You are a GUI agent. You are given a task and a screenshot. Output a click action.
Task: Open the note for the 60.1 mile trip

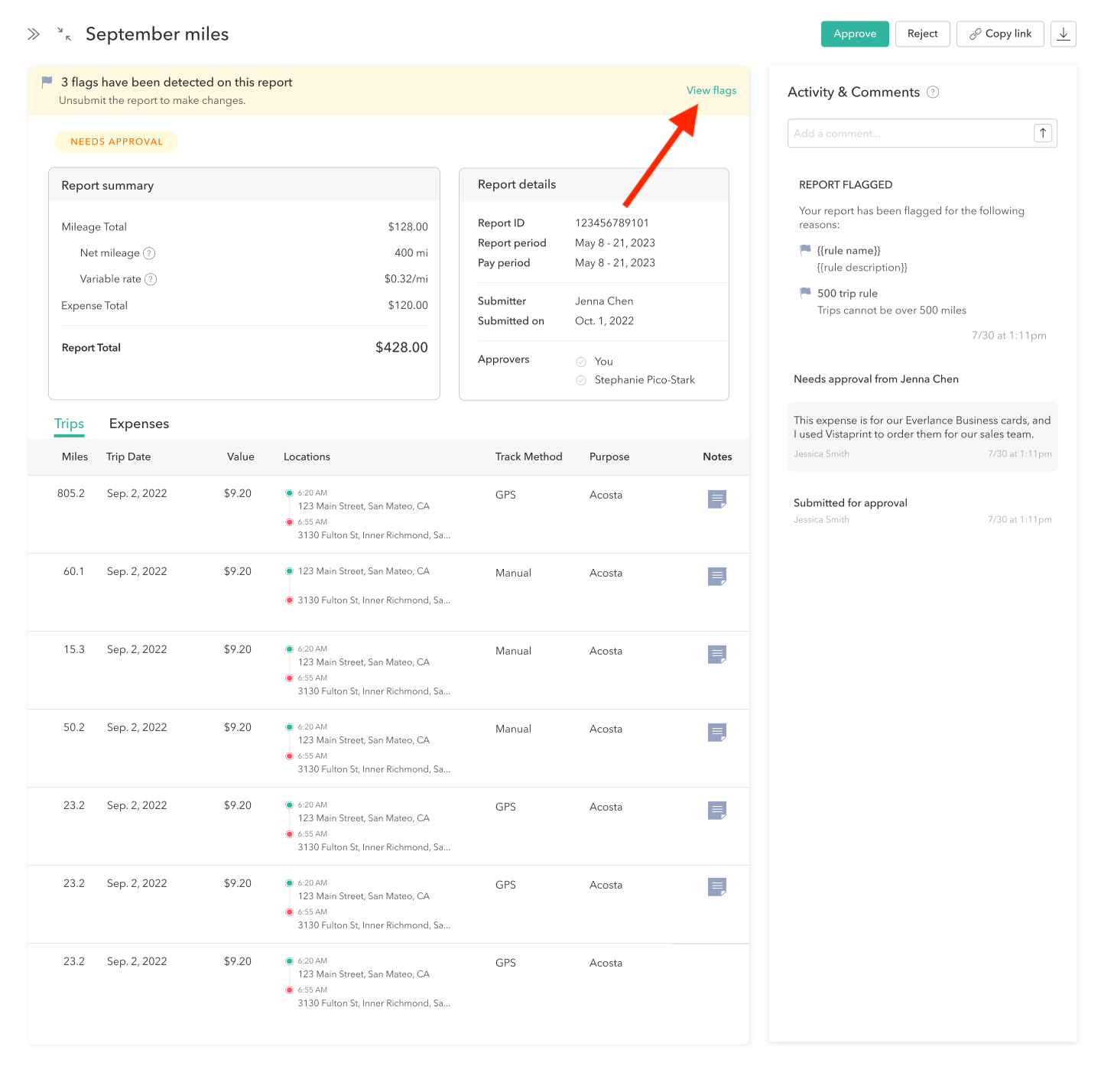(x=716, y=577)
